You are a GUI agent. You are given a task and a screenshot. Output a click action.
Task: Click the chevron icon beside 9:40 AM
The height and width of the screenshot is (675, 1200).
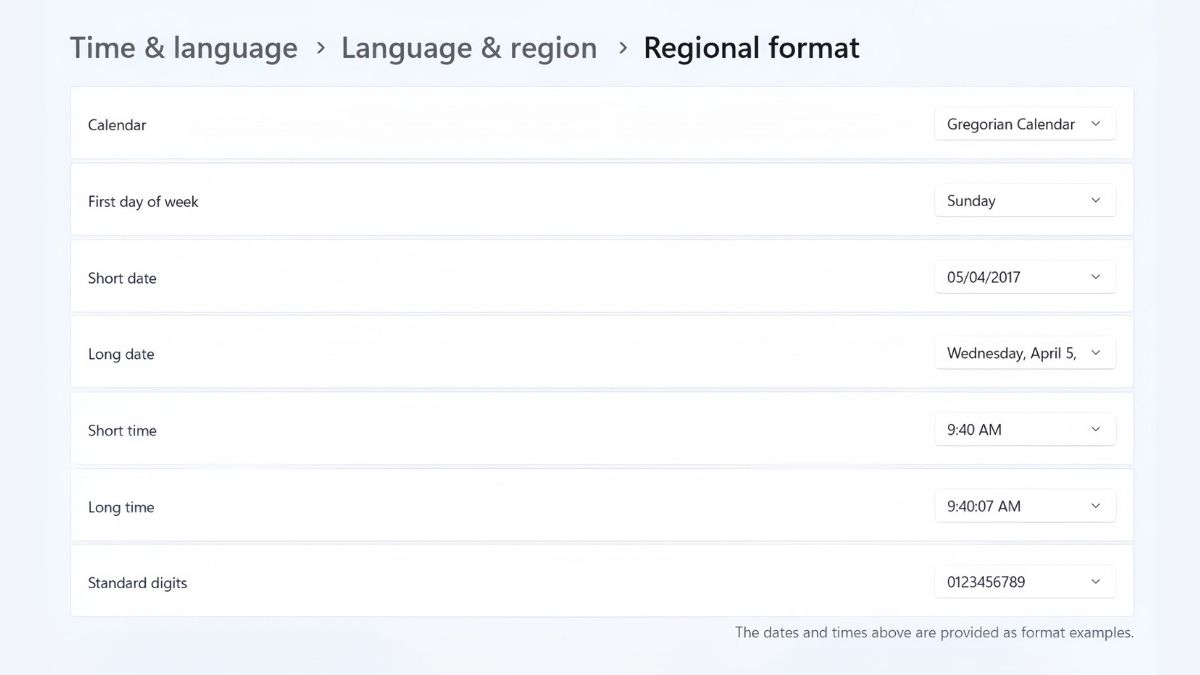click(x=1095, y=430)
